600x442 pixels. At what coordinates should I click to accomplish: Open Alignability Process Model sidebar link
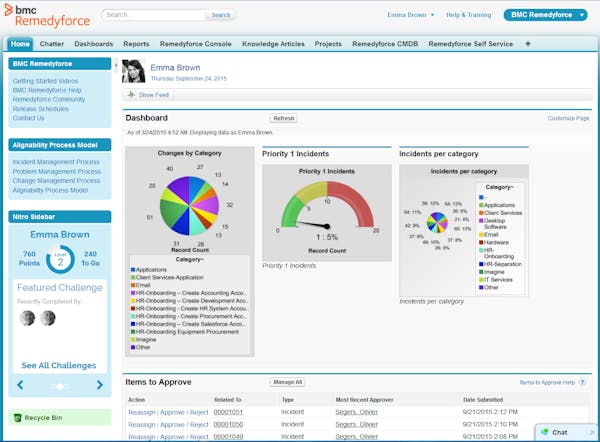[x=50, y=190]
